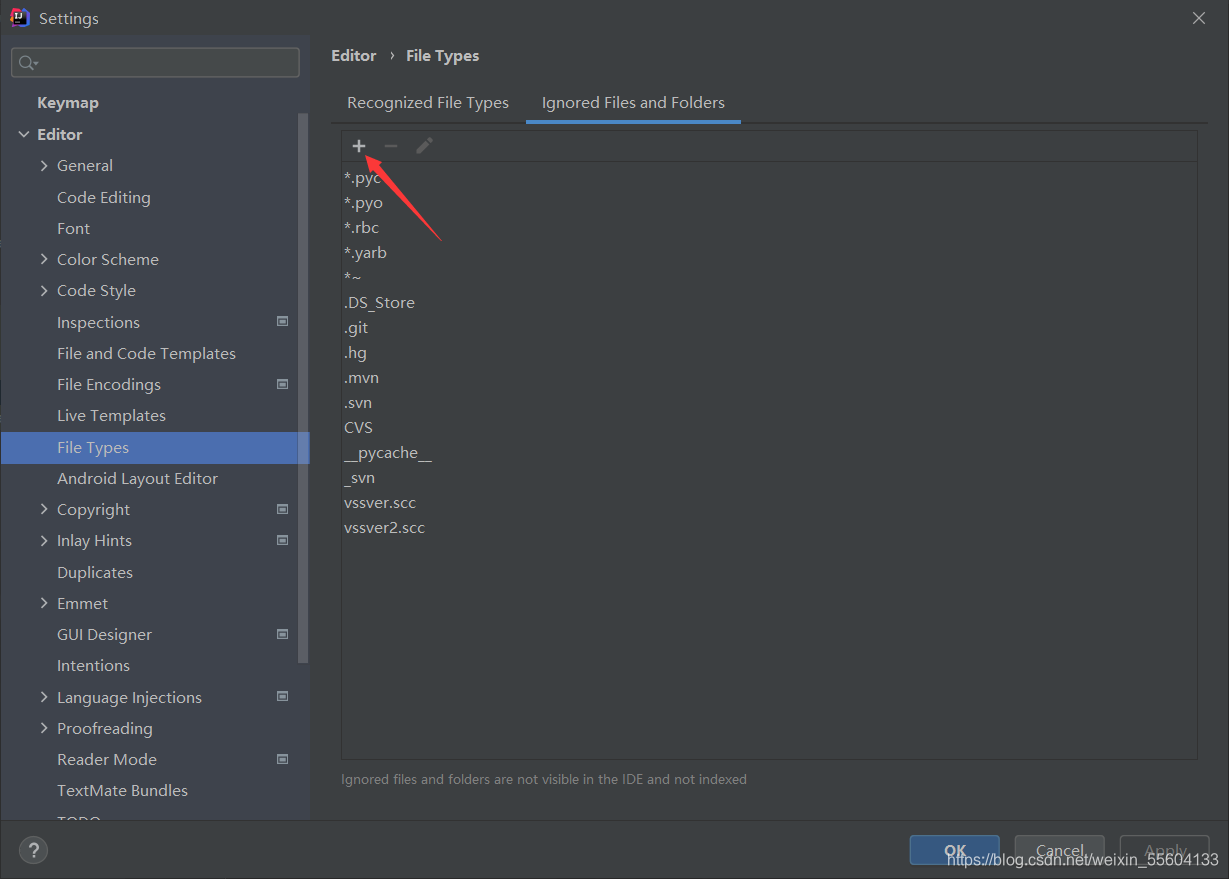
Task: Open the Keymap settings page
Action: coord(68,103)
